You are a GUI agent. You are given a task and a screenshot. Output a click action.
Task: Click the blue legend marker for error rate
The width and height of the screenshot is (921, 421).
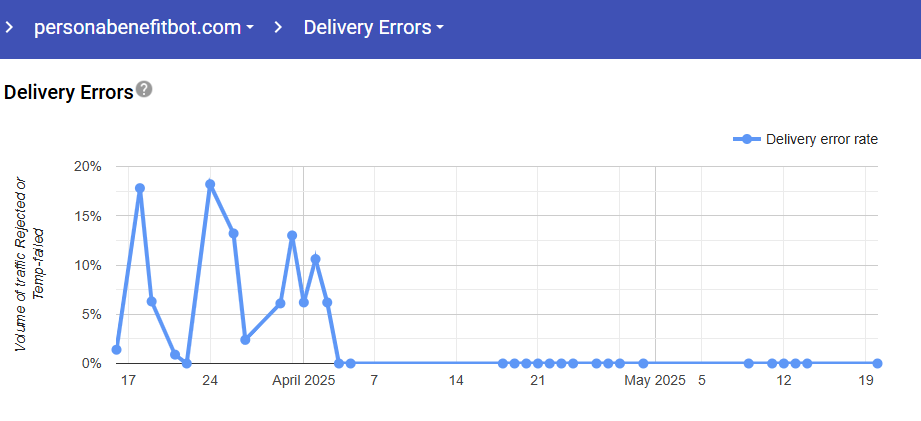coord(747,139)
